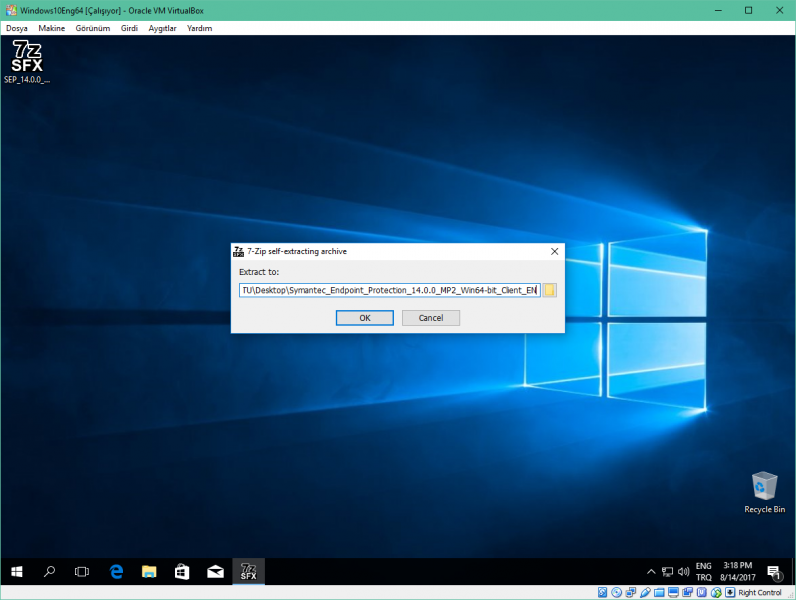Click the VirtualBox keyboard capture arrow icon
Image resolution: width=796 pixels, height=600 pixels.
(730, 592)
